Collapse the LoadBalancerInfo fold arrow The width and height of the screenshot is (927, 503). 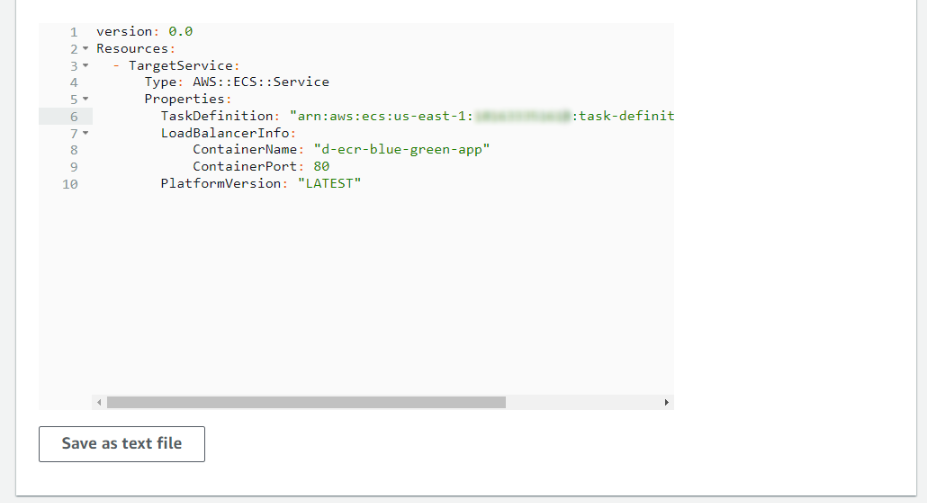click(x=85, y=133)
